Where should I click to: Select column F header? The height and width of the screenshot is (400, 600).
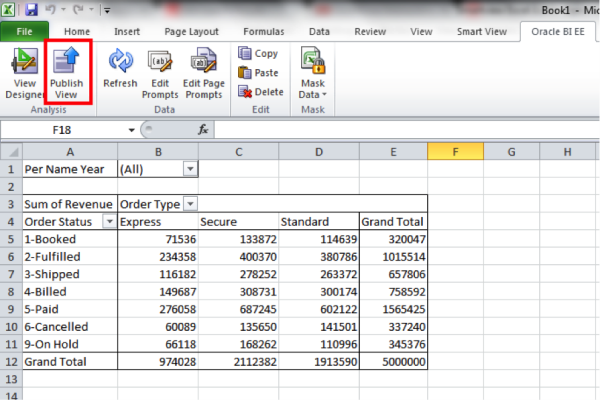tap(455, 151)
